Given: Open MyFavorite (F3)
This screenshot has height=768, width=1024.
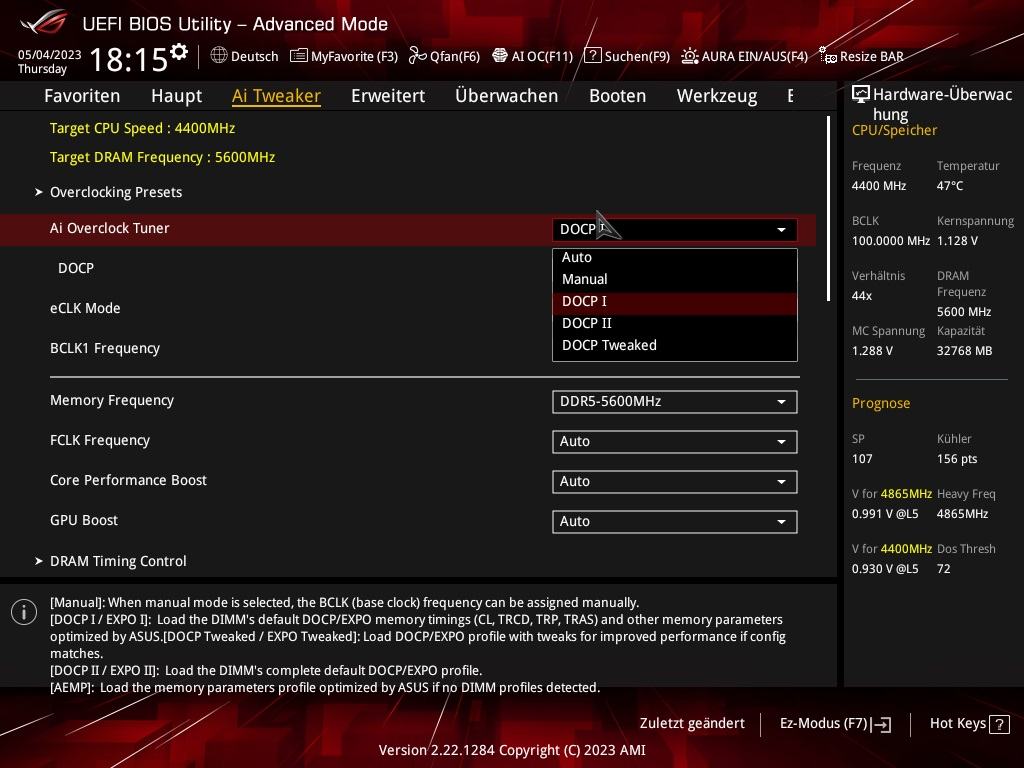Looking at the screenshot, I should pos(354,56).
